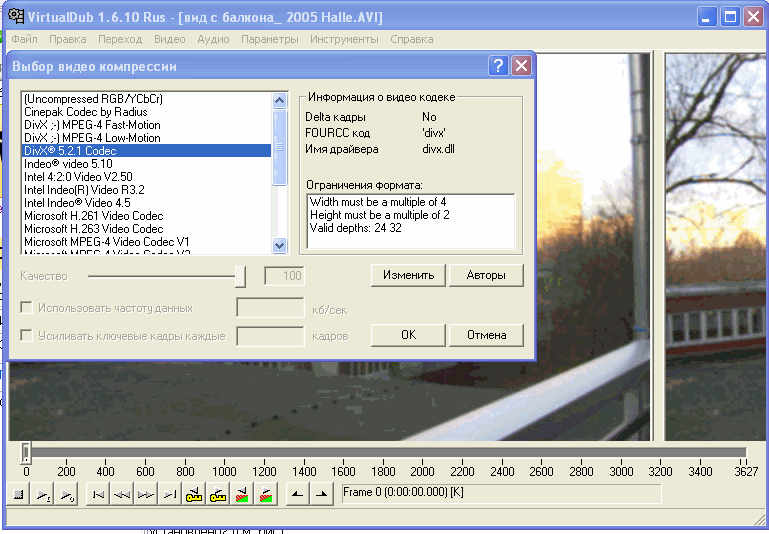Click the output video preview pane
The image size is (769, 534).
click(716, 247)
